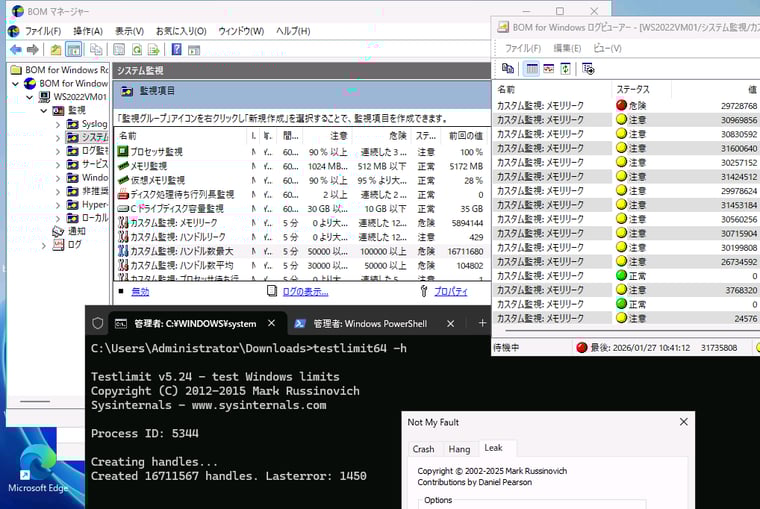Click the horizontal scrollbar under console tree

35,401
